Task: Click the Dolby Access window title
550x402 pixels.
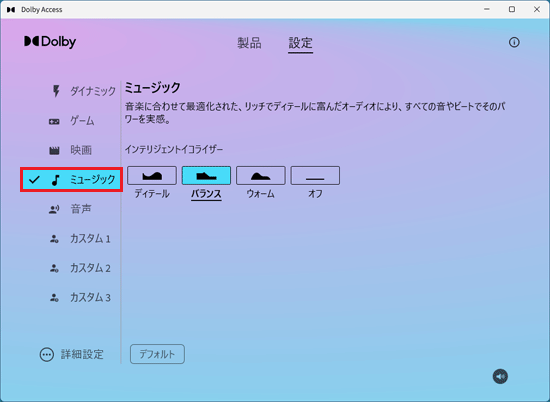Action: pos(42,10)
